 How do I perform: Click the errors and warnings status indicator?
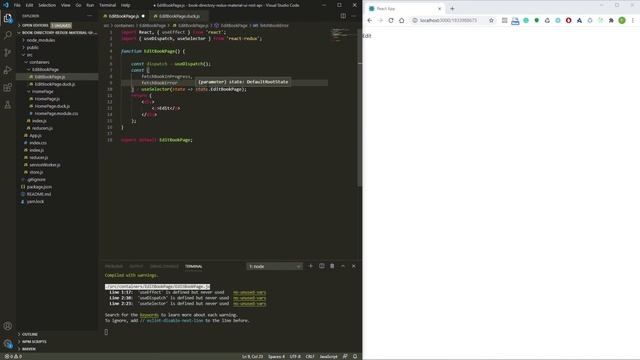[13, 356]
